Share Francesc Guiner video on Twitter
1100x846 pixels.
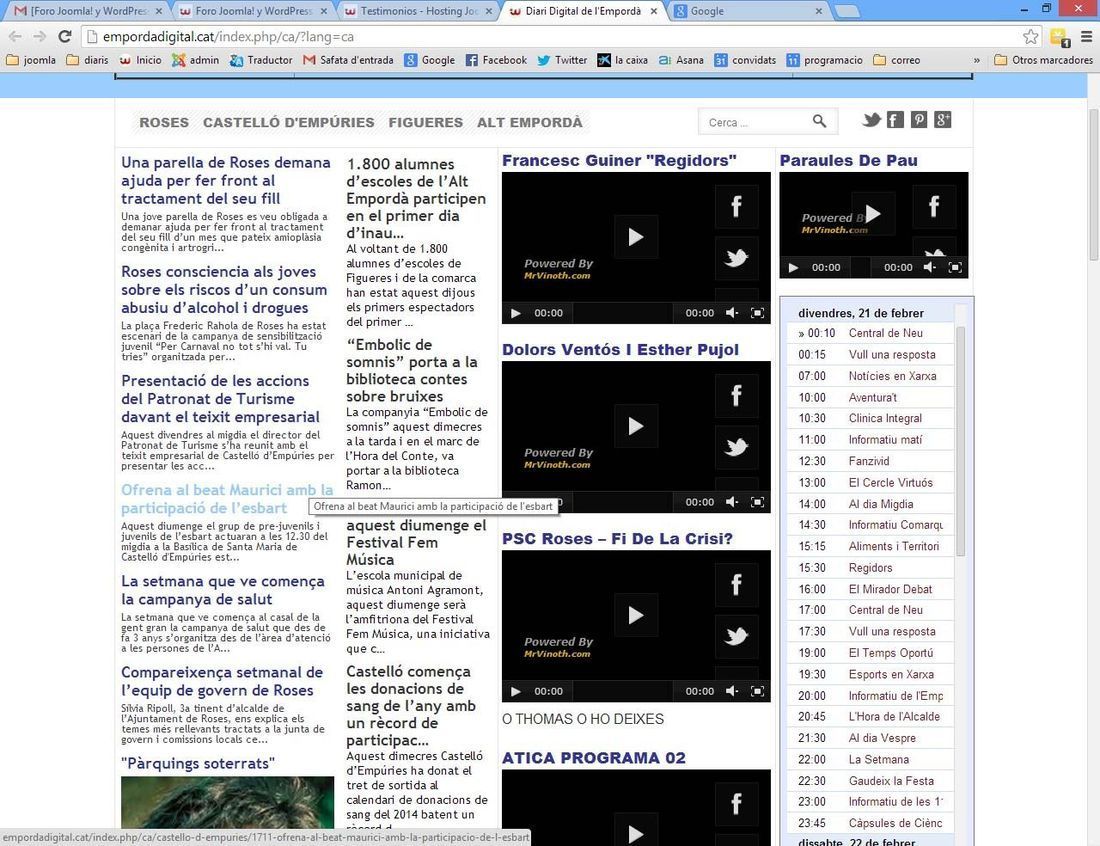[x=736, y=258]
